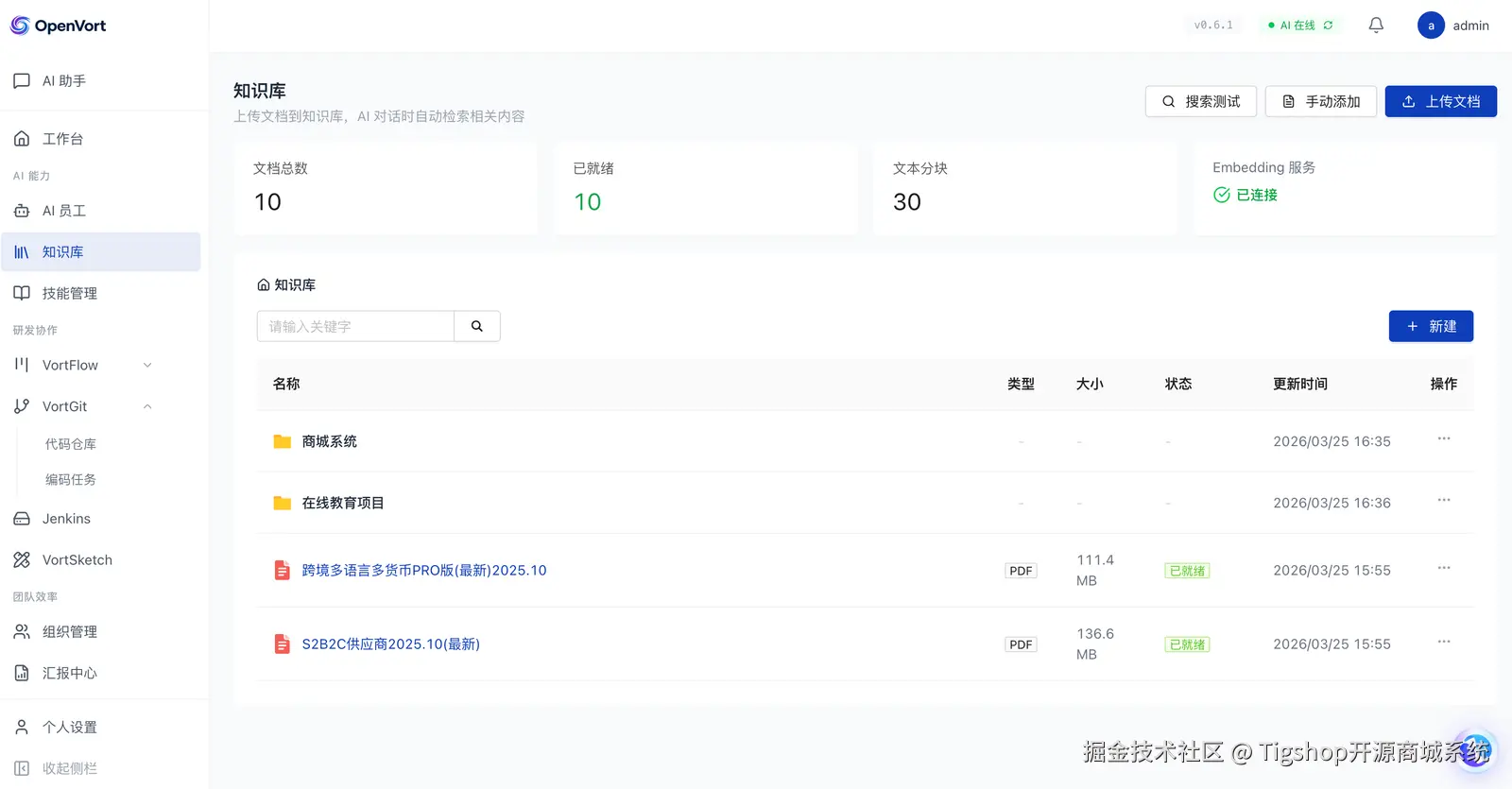This screenshot has height=789, width=1512.
Task: Click 111.4 MB size value
Action: click(1095, 570)
